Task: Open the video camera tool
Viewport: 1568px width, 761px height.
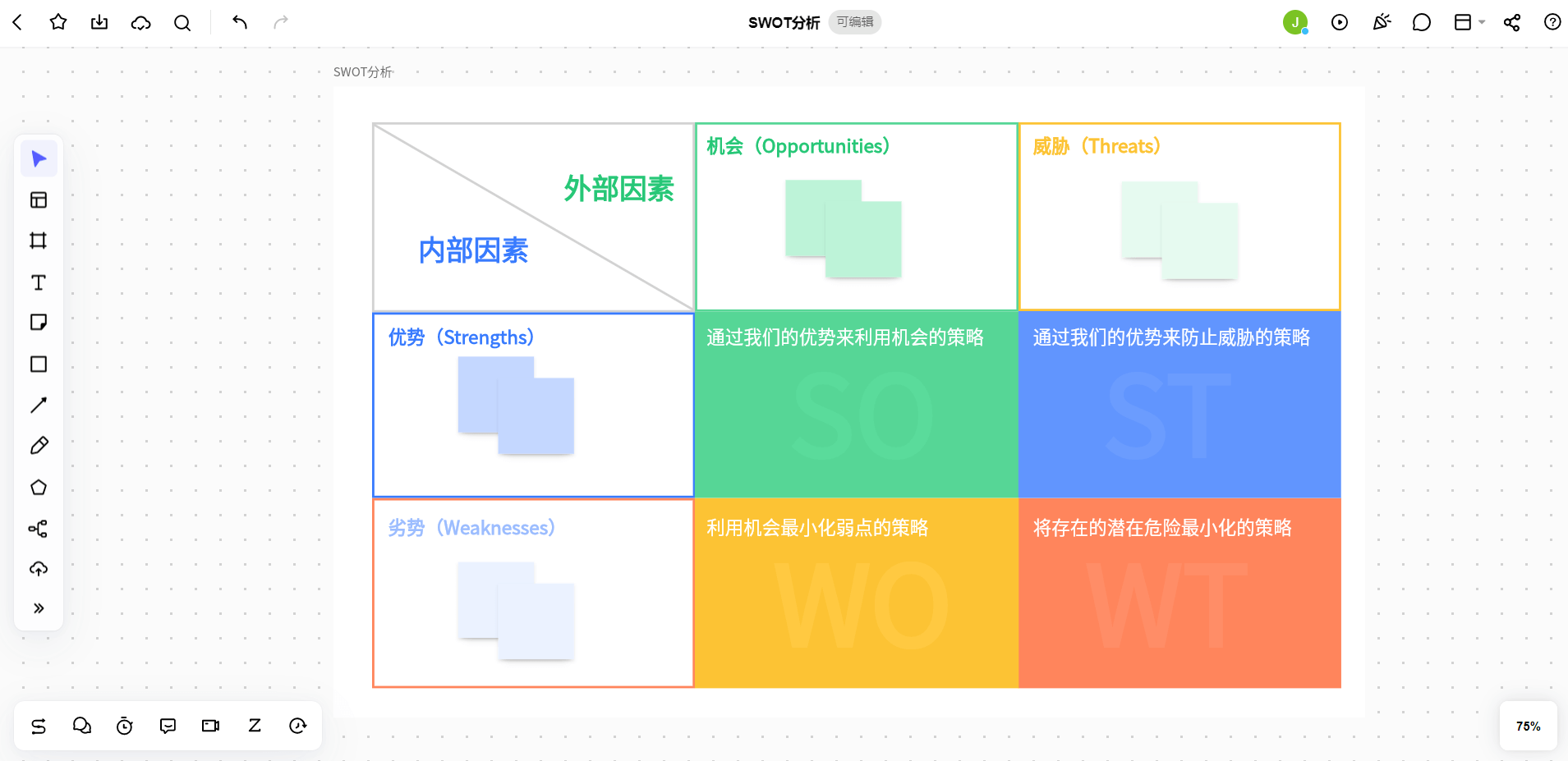Action: (211, 726)
